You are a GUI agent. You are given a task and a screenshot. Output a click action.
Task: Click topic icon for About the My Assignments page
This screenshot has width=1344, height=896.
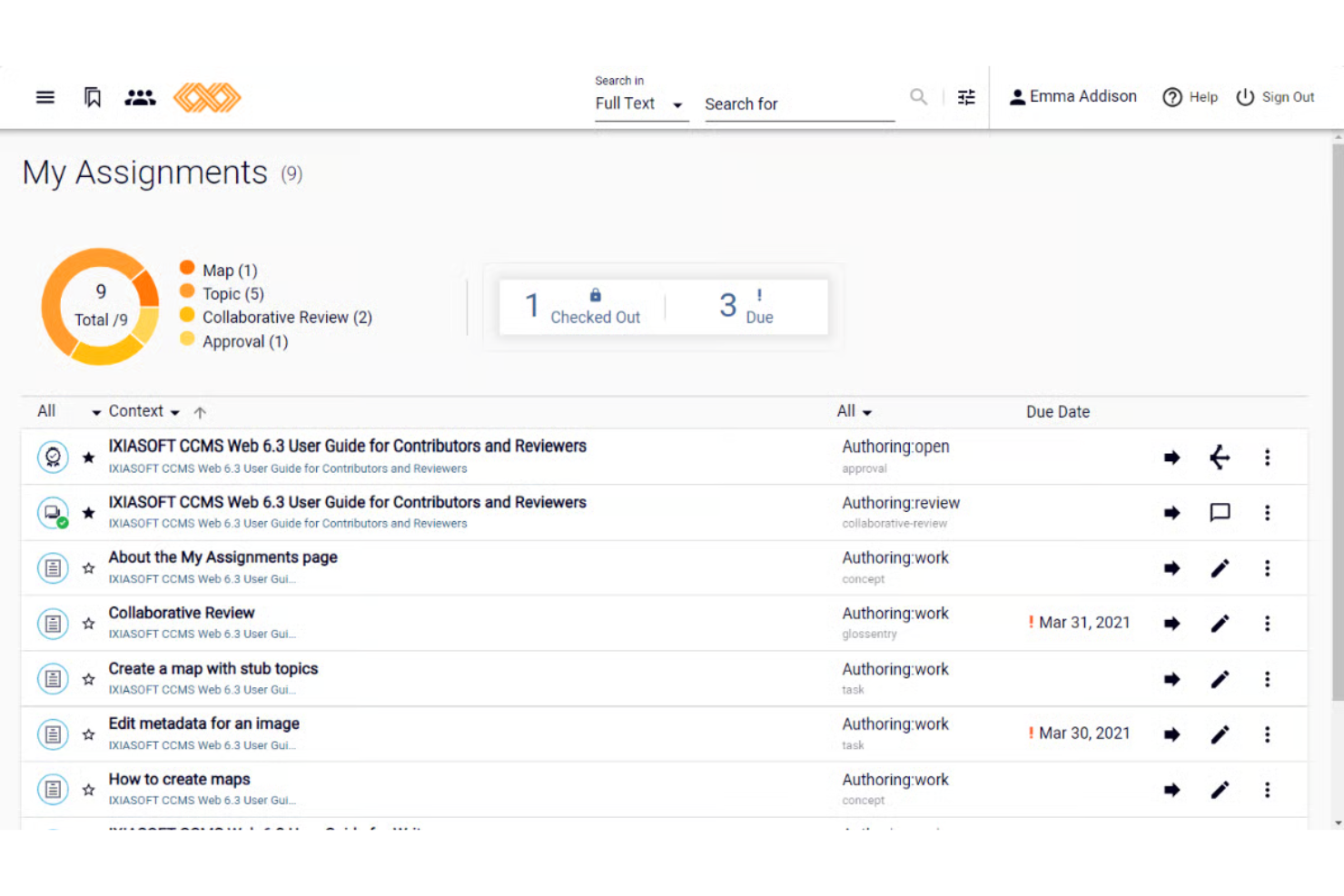[x=53, y=568]
